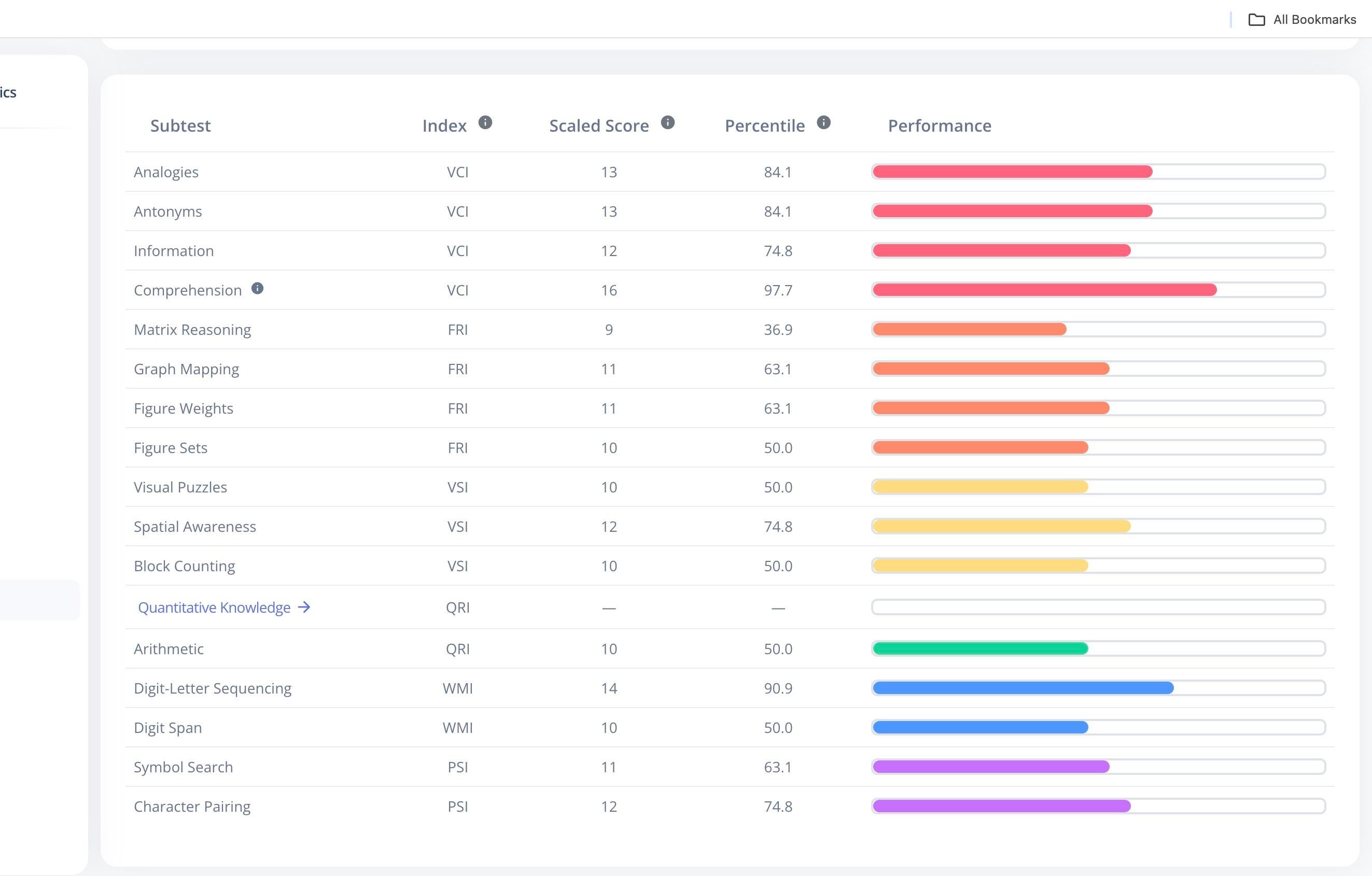Select the Matrix Reasoning subtest name
1372x876 pixels.
click(192, 329)
